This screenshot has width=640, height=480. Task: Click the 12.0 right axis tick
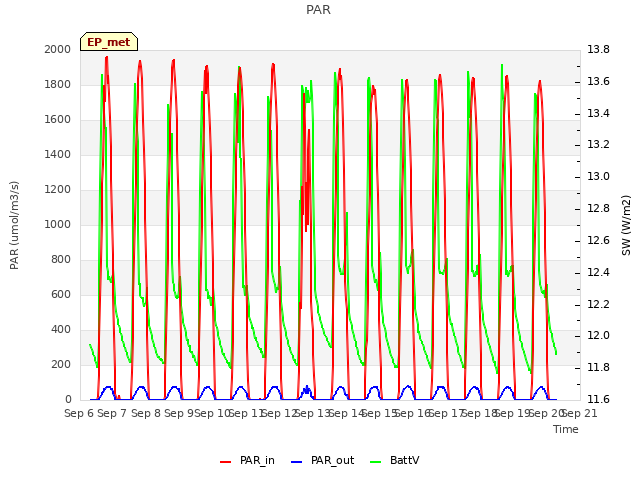(598, 336)
